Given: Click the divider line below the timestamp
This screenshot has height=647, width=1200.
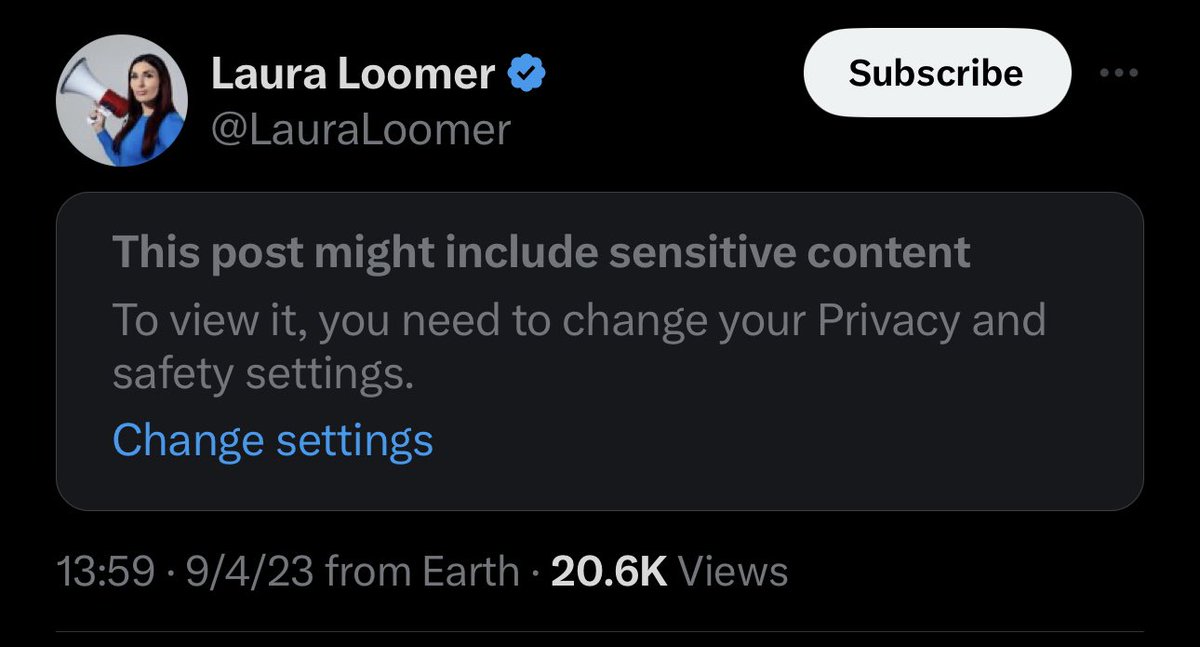Looking at the screenshot, I should [600, 632].
